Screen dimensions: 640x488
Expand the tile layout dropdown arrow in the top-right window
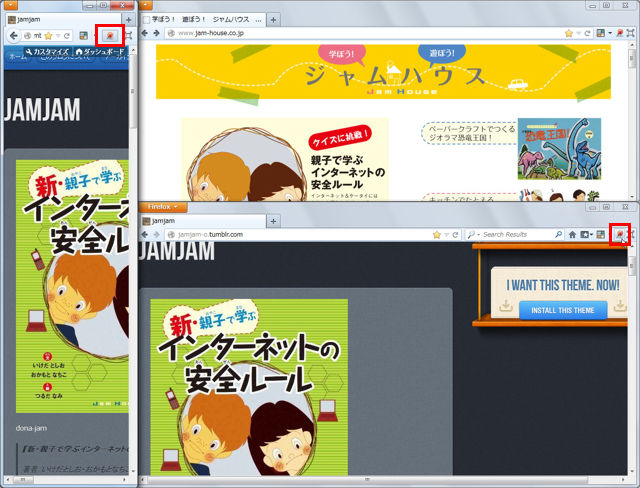pos(610,33)
